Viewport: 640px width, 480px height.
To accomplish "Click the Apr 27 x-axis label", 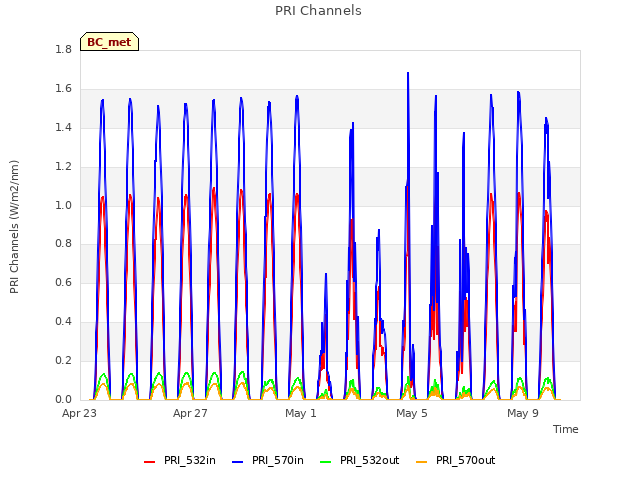I will coord(190,413).
